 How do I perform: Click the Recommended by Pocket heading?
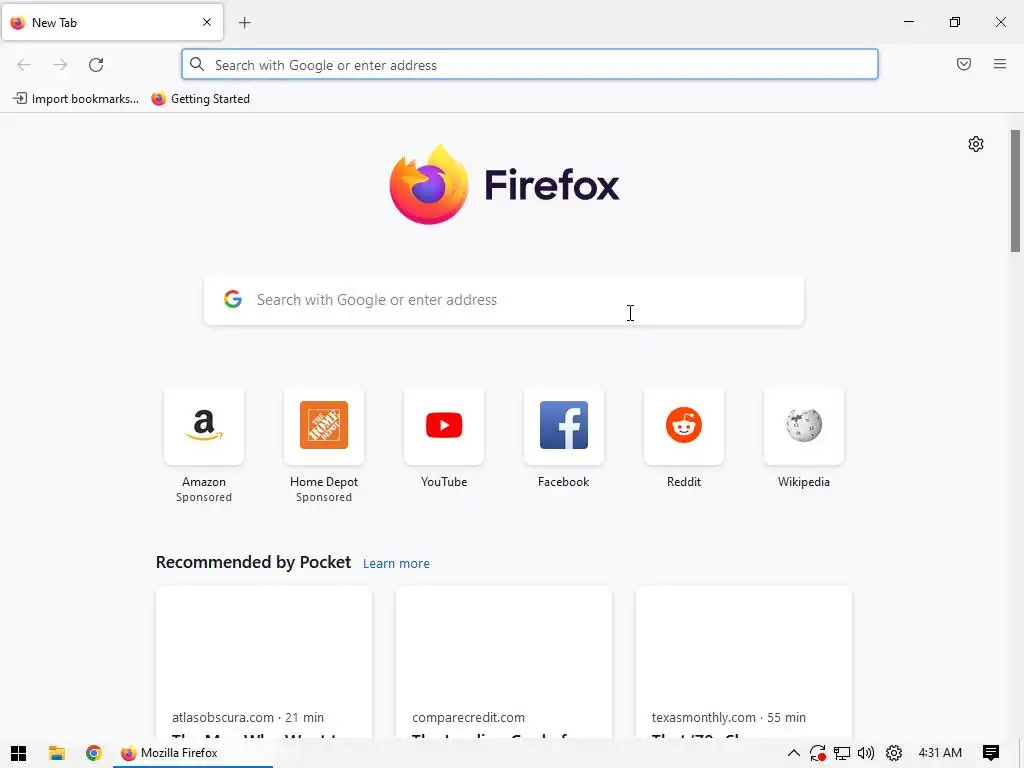pyautogui.click(x=253, y=562)
